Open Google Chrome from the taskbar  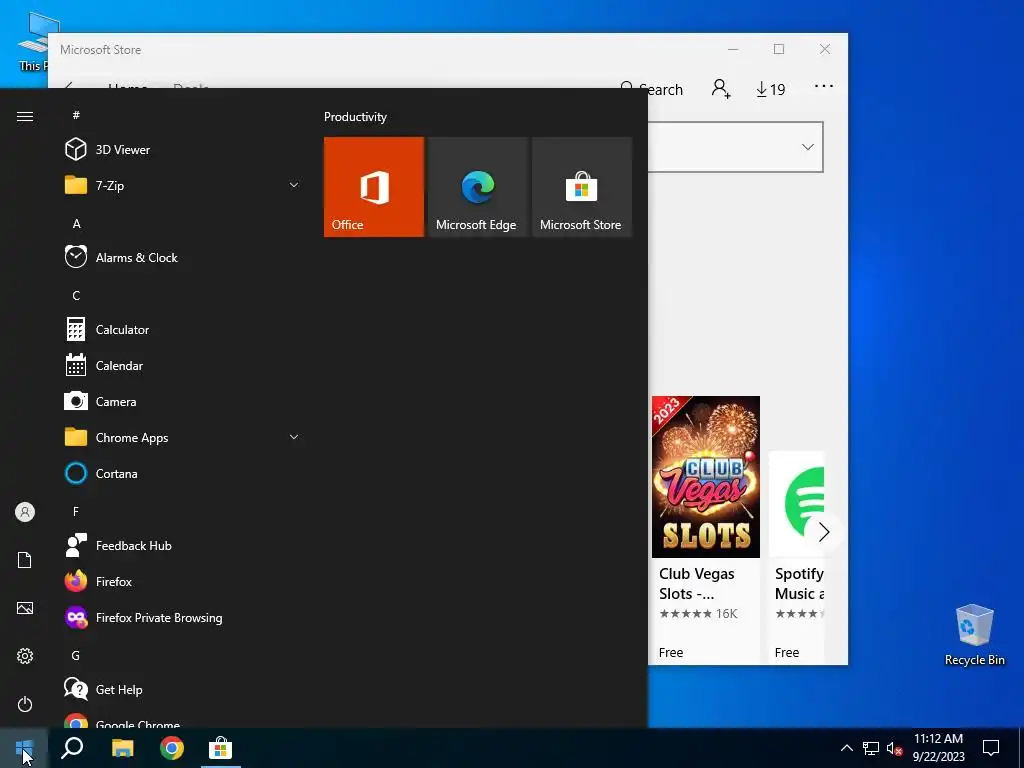click(172, 748)
